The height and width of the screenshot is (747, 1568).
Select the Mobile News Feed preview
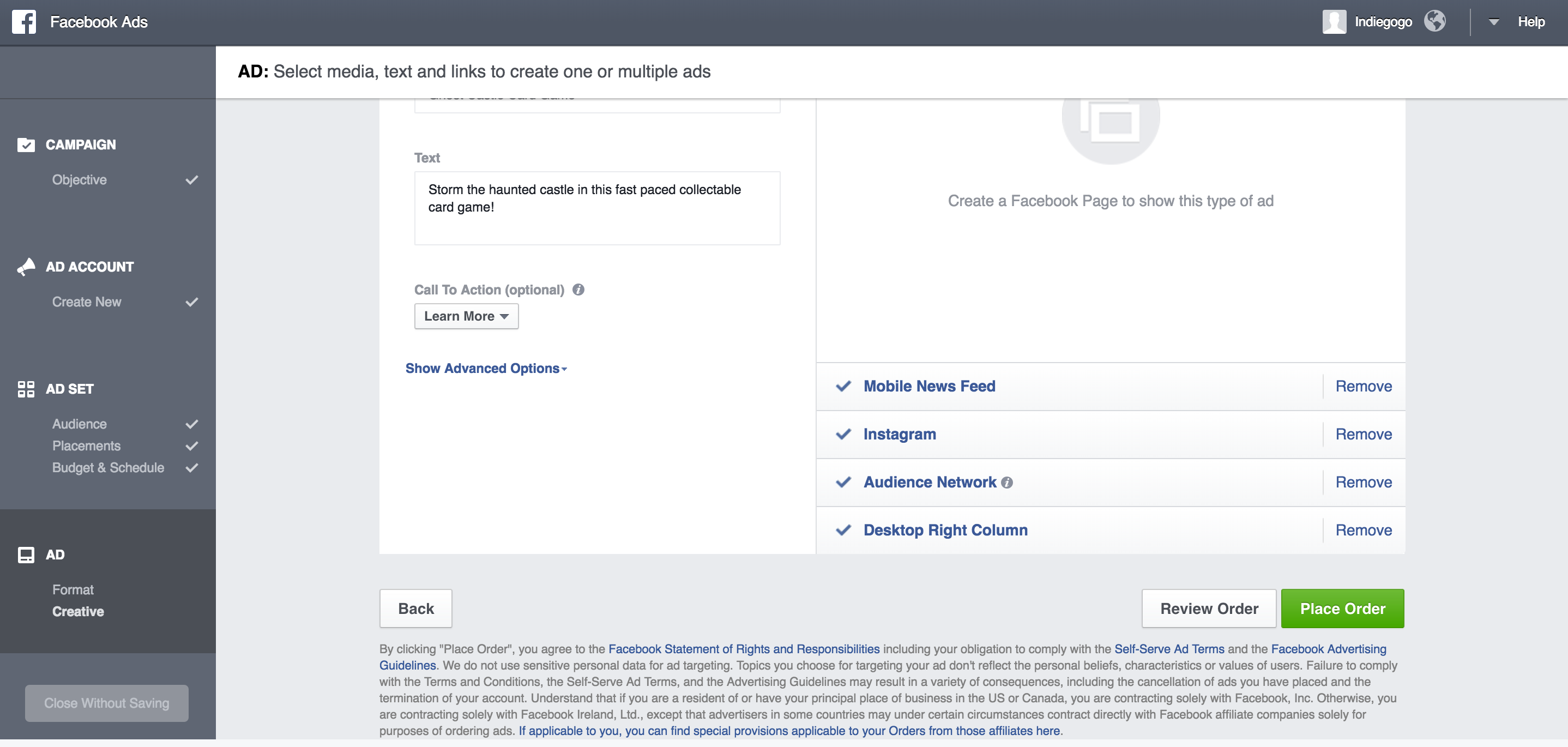929,386
